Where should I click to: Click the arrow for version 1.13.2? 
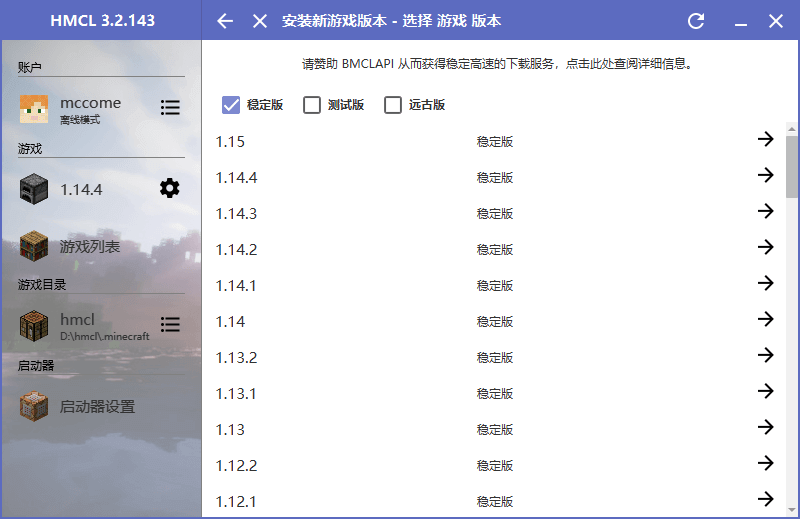[765, 356]
